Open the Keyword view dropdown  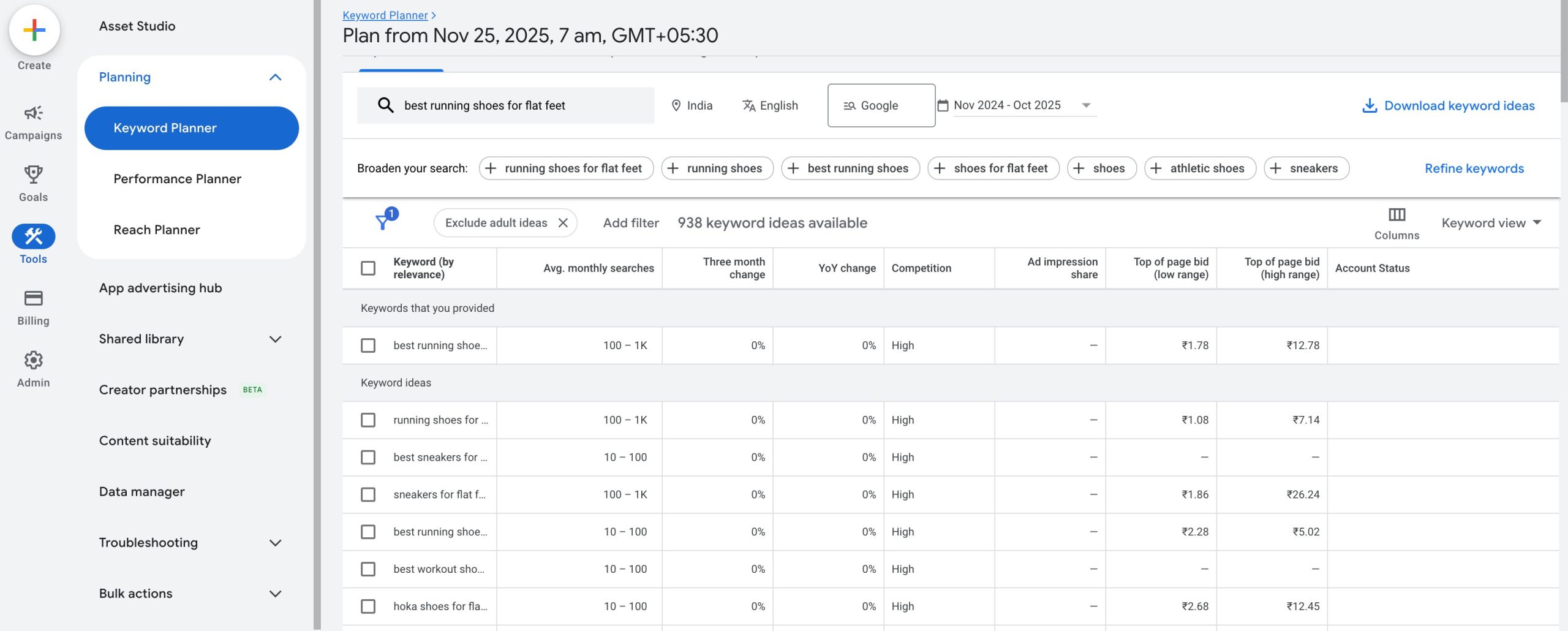(x=1490, y=223)
